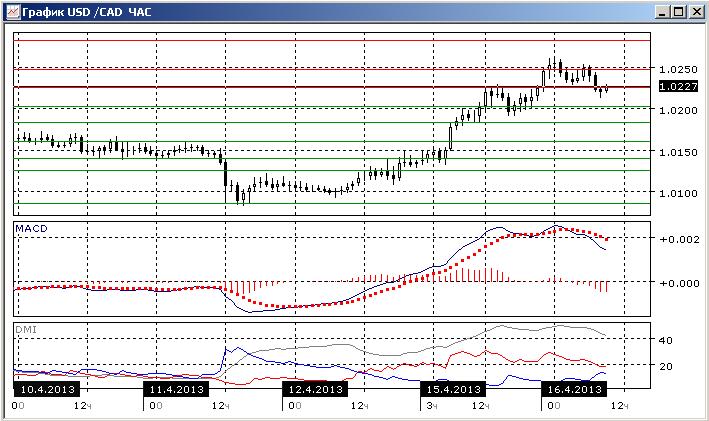Click the +0.000 MACD scale value

coord(679,283)
